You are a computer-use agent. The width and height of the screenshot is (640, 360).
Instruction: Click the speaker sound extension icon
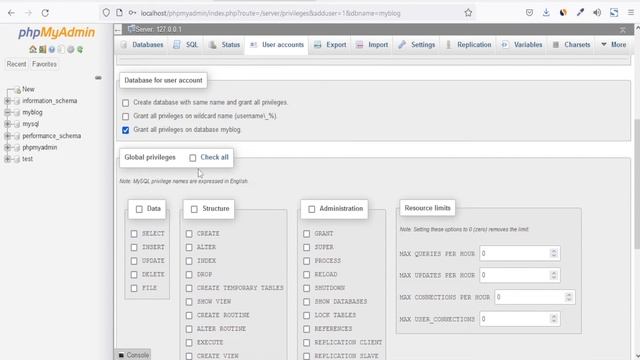click(x=597, y=13)
